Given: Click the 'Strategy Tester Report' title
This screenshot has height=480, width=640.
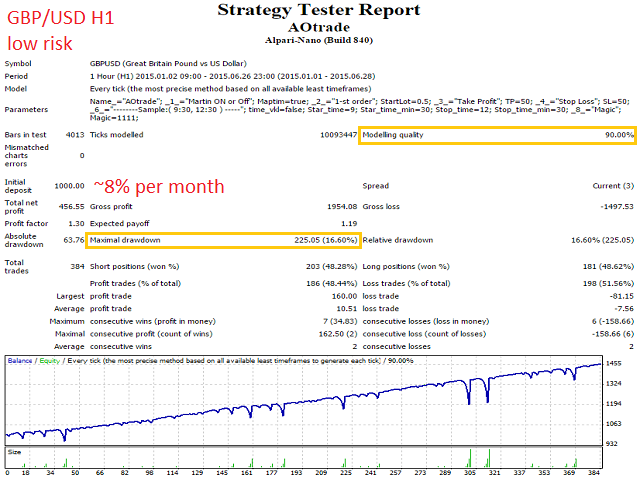Looking at the screenshot, I should [x=319, y=10].
